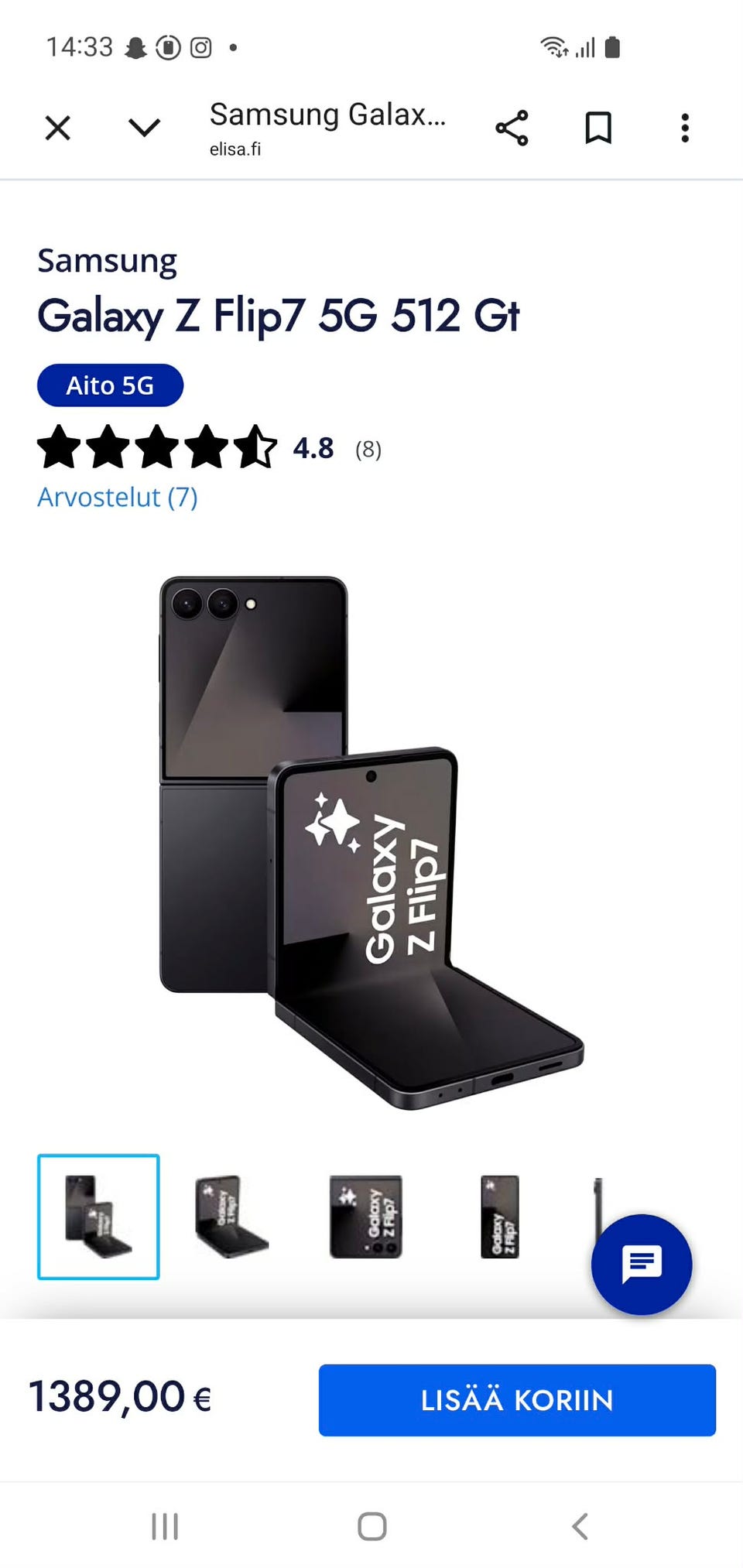Viewport: 743px width, 1568px height.
Task: Expand the page options chevron
Action: (144, 127)
